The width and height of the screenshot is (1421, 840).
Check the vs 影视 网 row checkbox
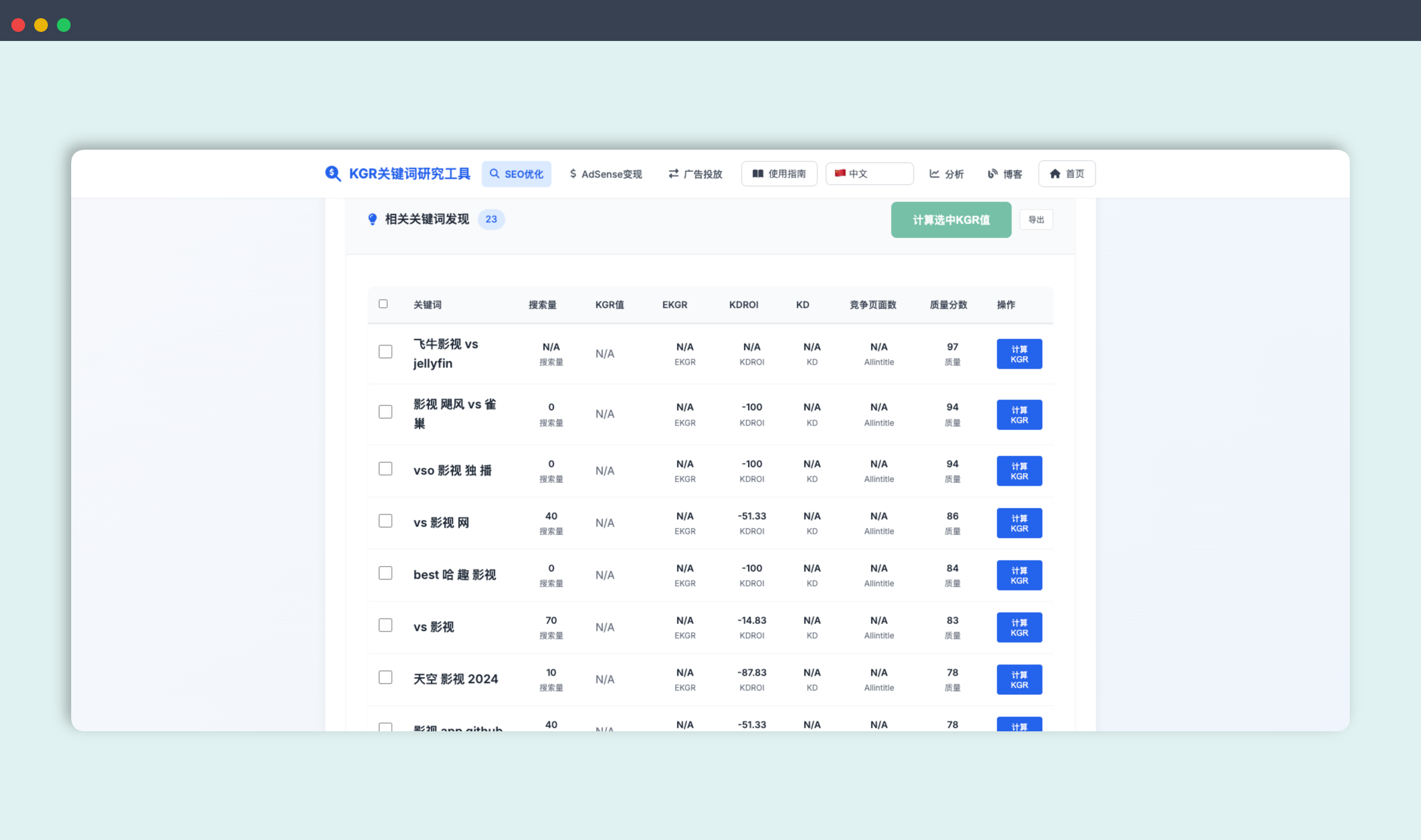click(385, 520)
